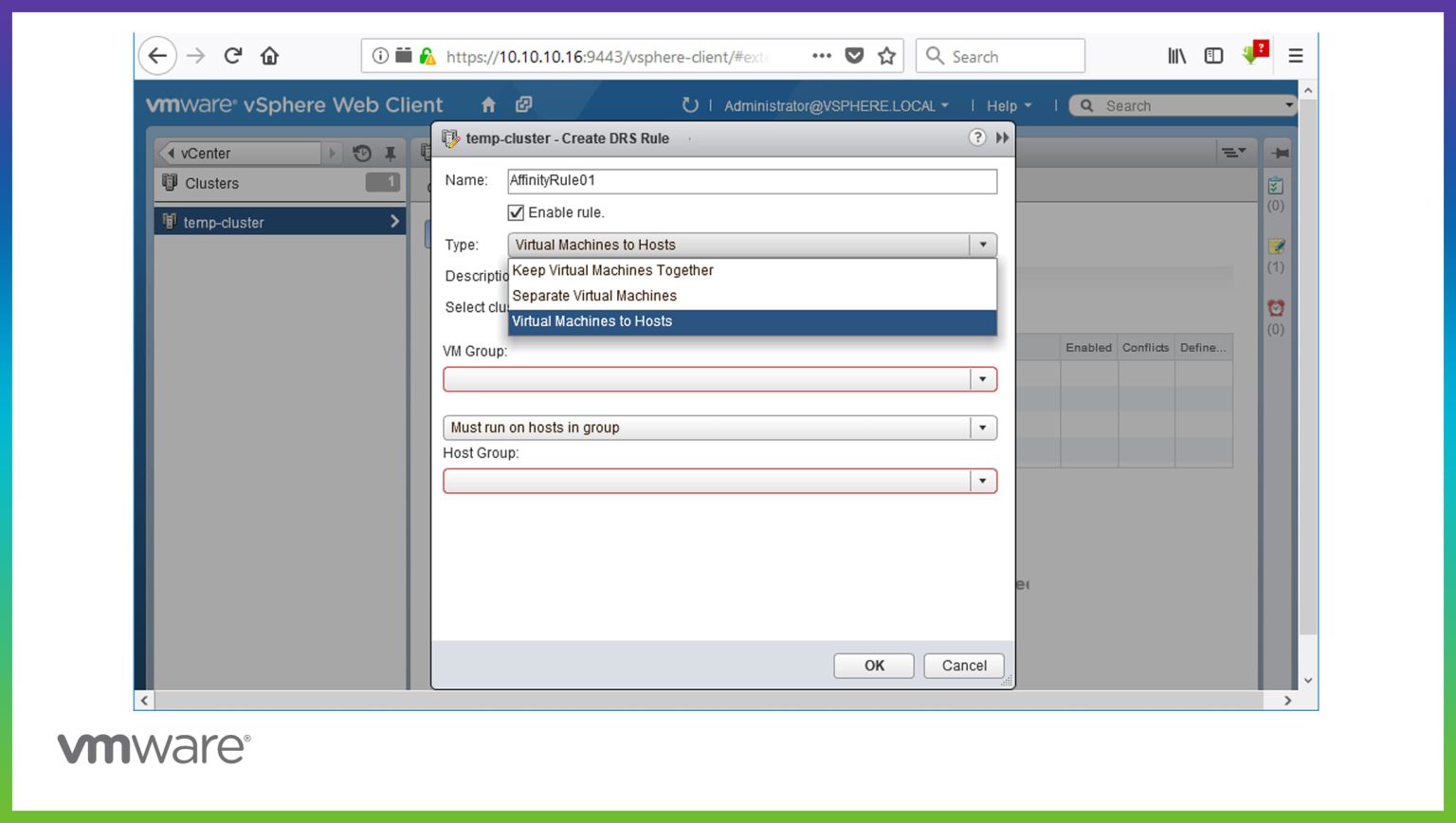Click the Cancel button
This screenshot has width=1456, height=823.
(x=963, y=665)
